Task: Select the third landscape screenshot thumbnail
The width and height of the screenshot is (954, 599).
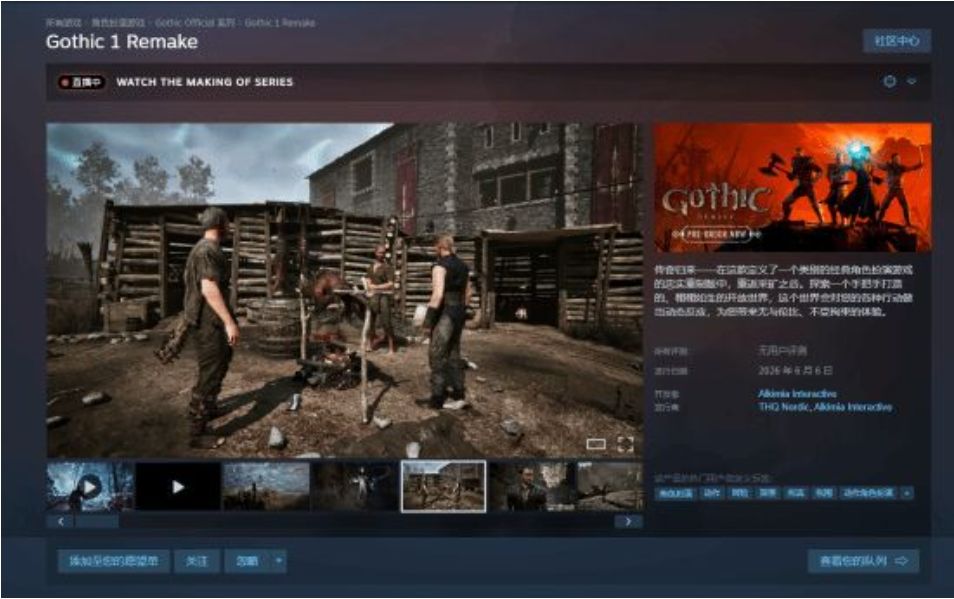Action: point(266,486)
